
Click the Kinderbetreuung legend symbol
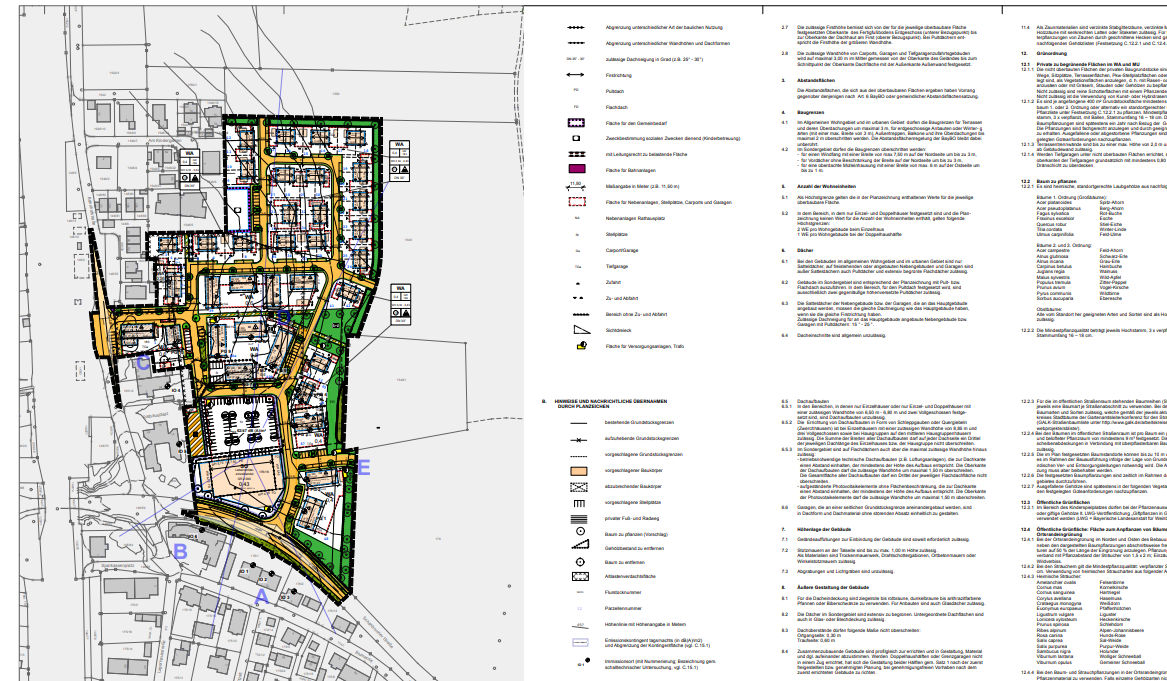[x=576, y=138]
